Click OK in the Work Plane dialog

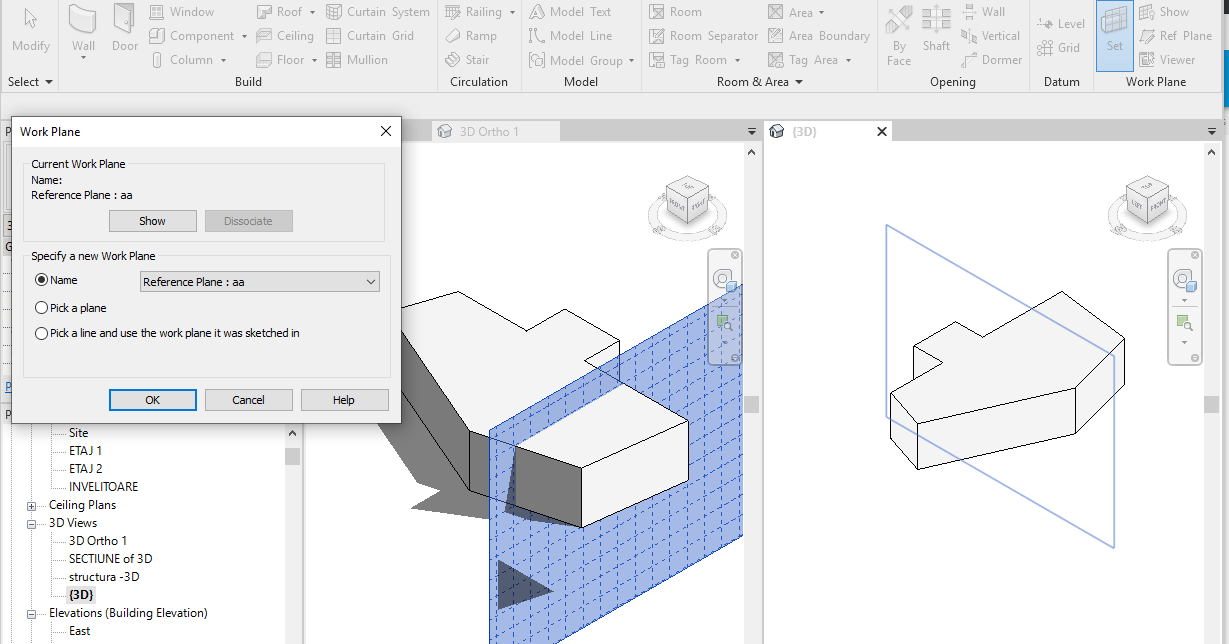(x=152, y=399)
